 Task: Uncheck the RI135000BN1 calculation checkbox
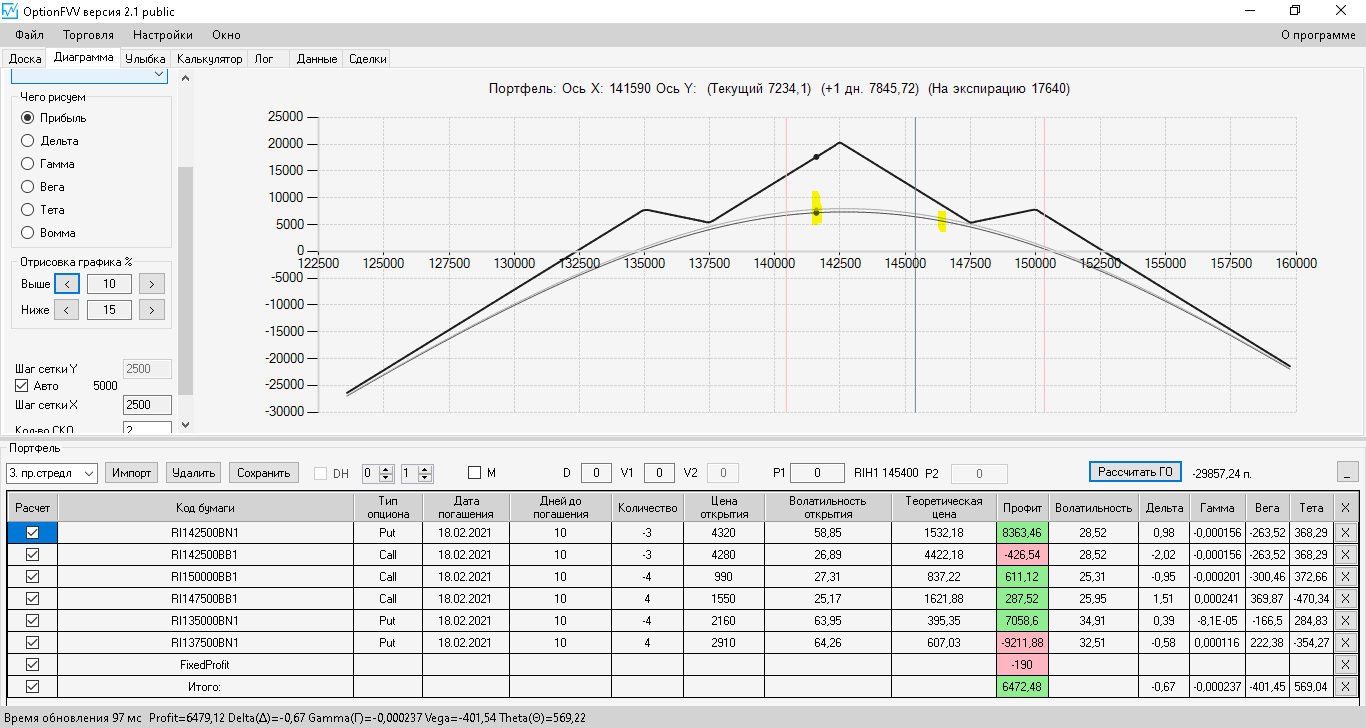pyautogui.click(x=32, y=620)
